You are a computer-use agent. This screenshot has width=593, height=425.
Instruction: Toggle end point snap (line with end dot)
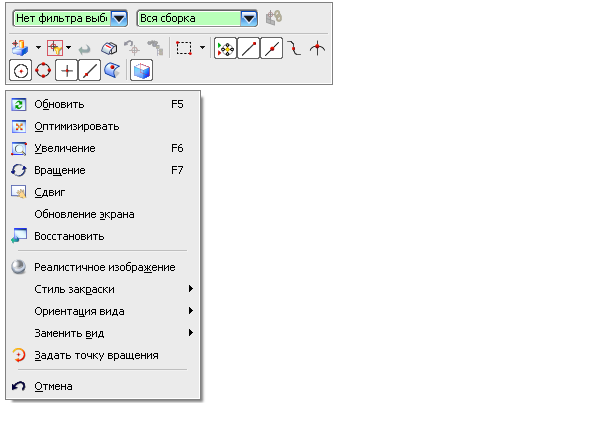pyautogui.click(x=248, y=48)
